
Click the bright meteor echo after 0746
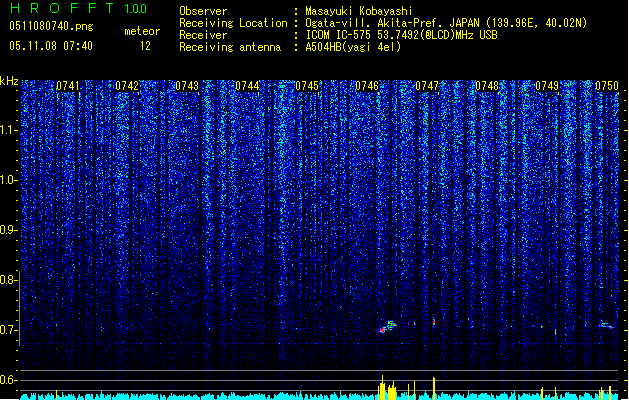(x=387, y=327)
